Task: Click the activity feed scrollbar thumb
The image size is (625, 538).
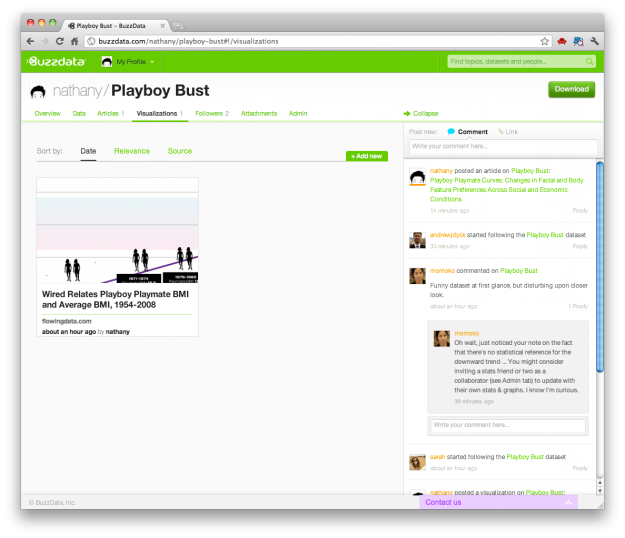Action: [599, 266]
